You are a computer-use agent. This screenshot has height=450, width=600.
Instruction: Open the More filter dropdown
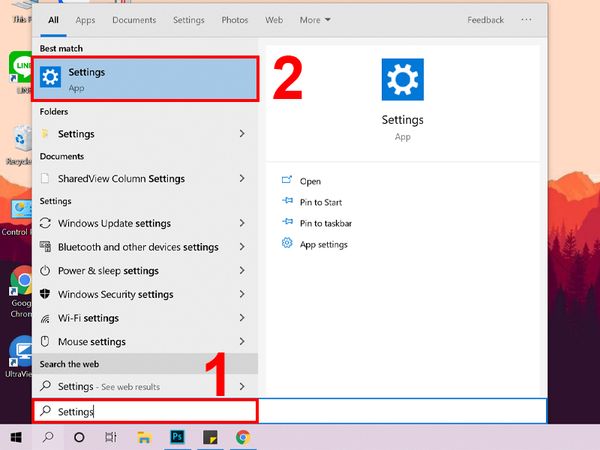tap(315, 20)
